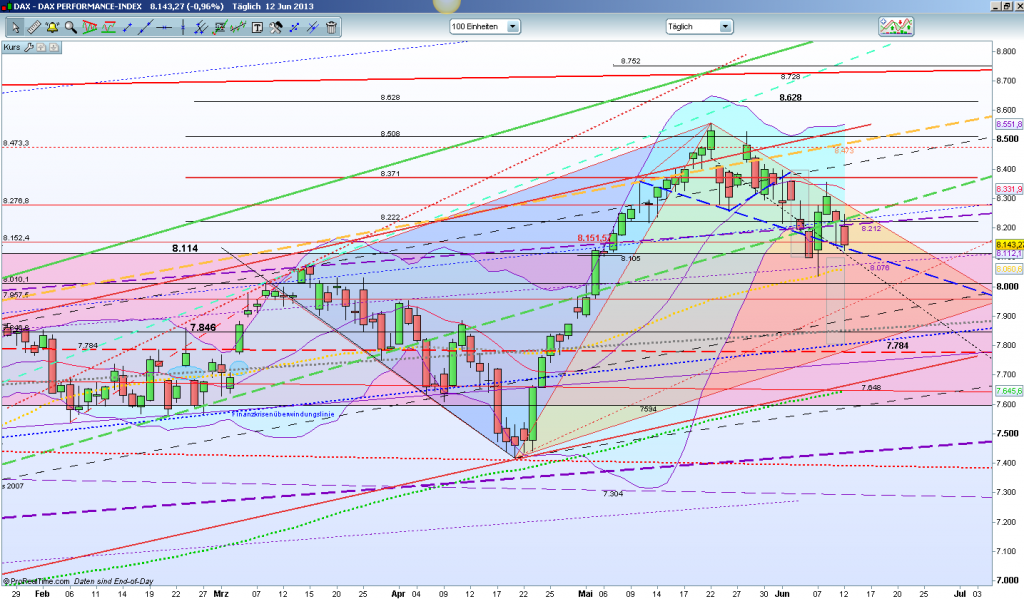Open the 100 Einheiten units dropdown
This screenshot has width=1024, height=599.
485,27
